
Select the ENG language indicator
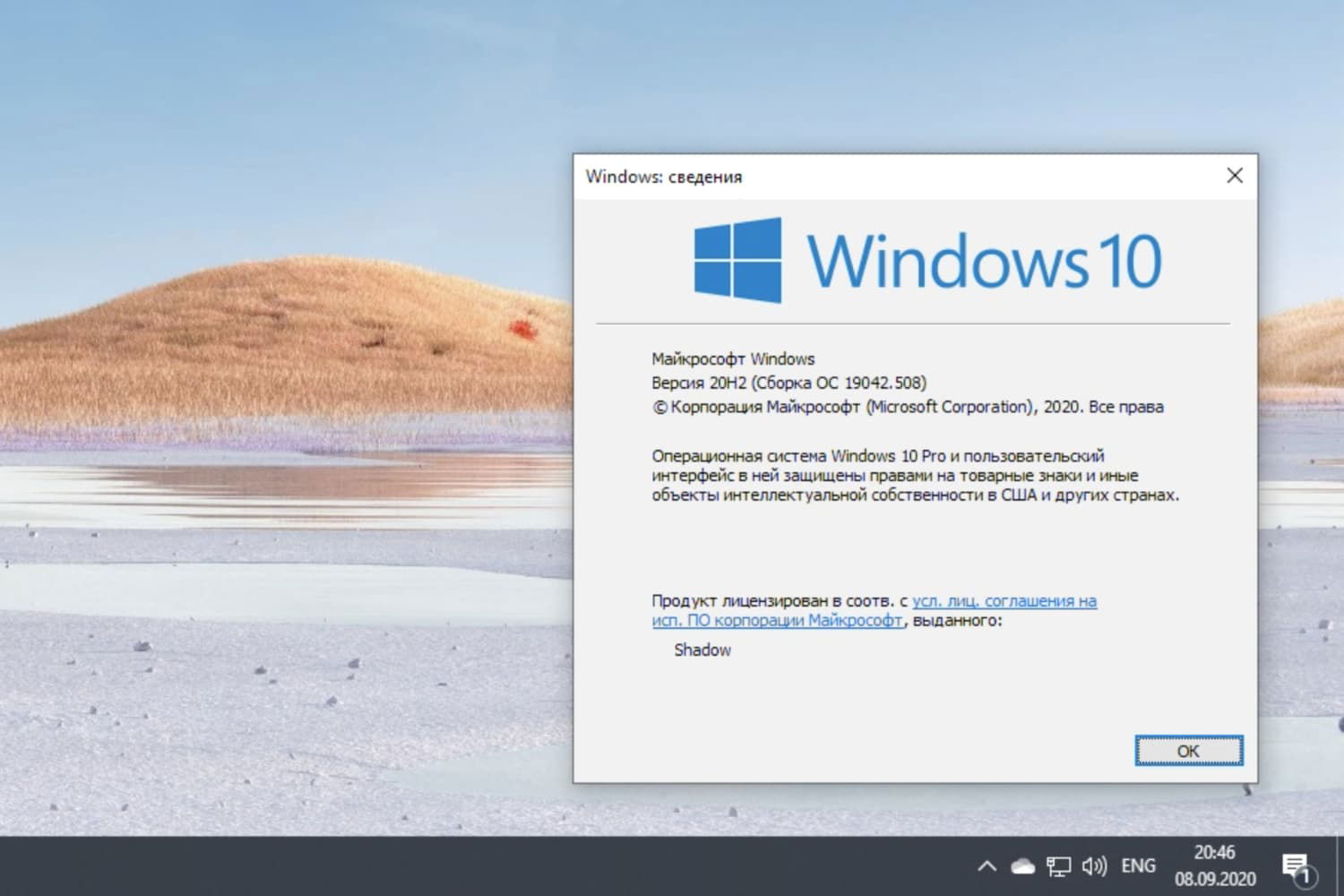tap(1138, 866)
